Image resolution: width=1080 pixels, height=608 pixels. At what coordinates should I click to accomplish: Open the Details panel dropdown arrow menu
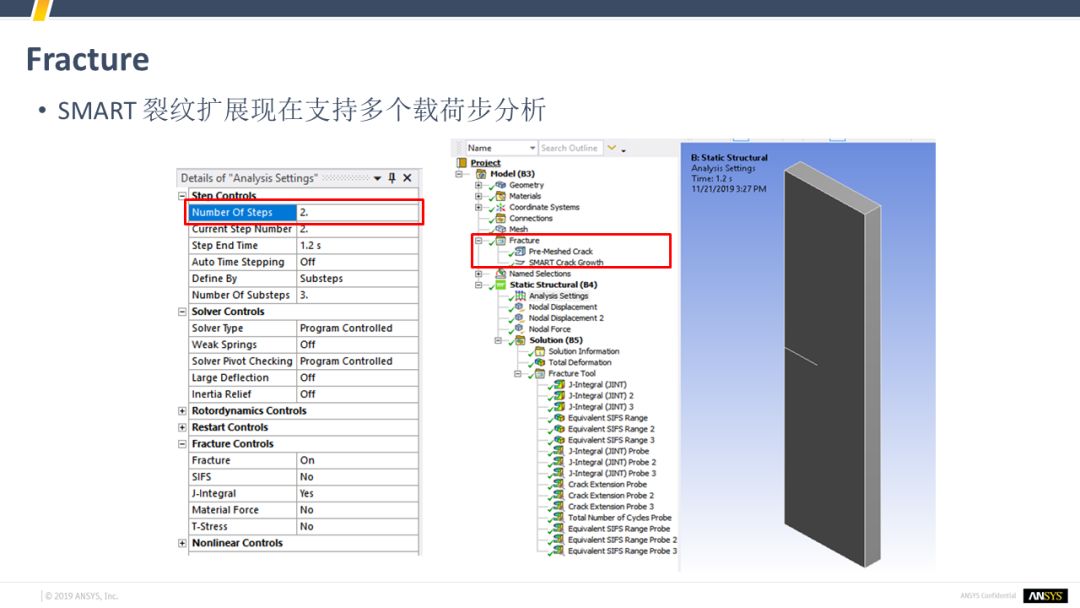pyautogui.click(x=377, y=178)
